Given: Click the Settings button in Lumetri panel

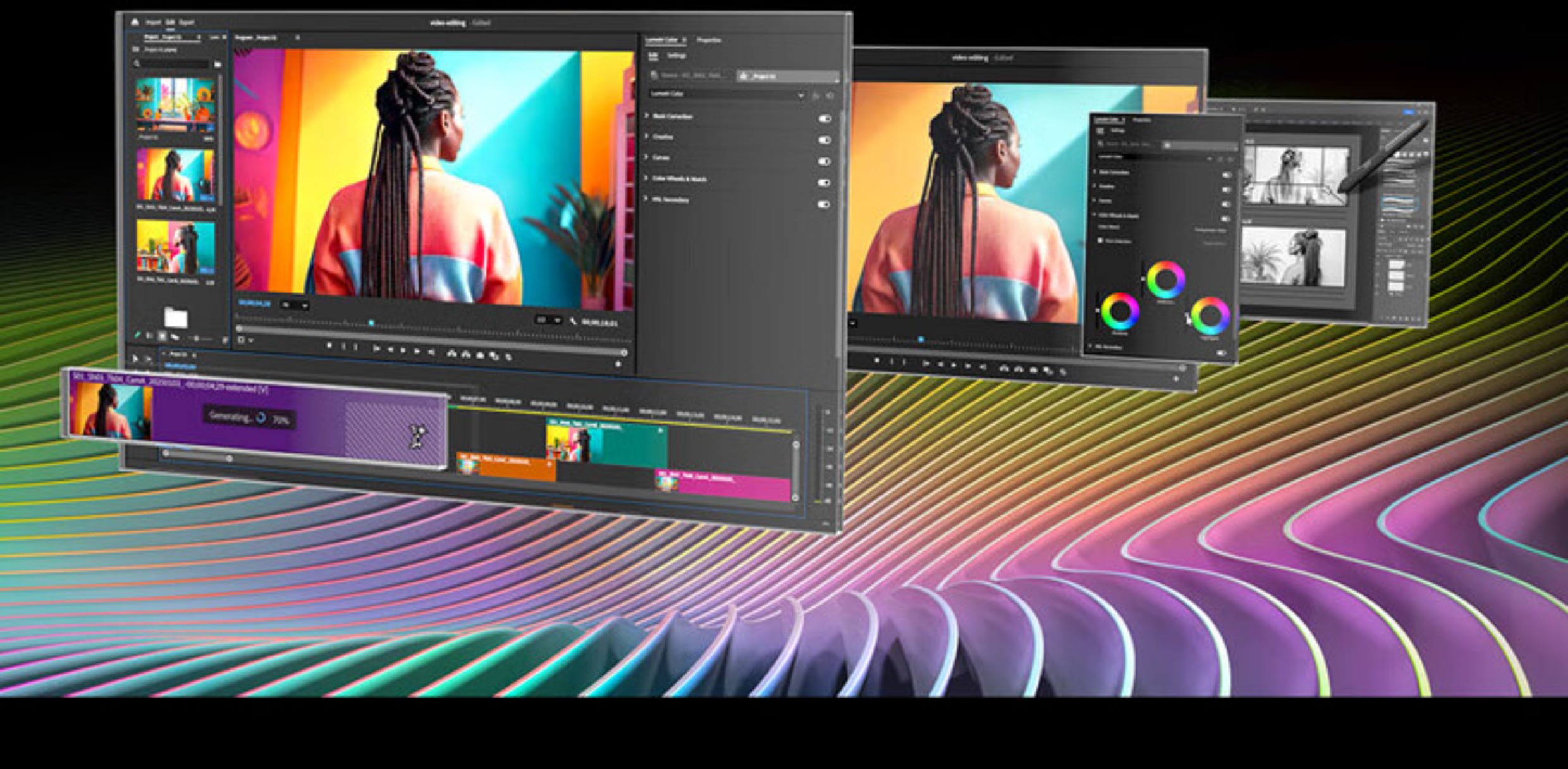Looking at the screenshot, I should [677, 56].
